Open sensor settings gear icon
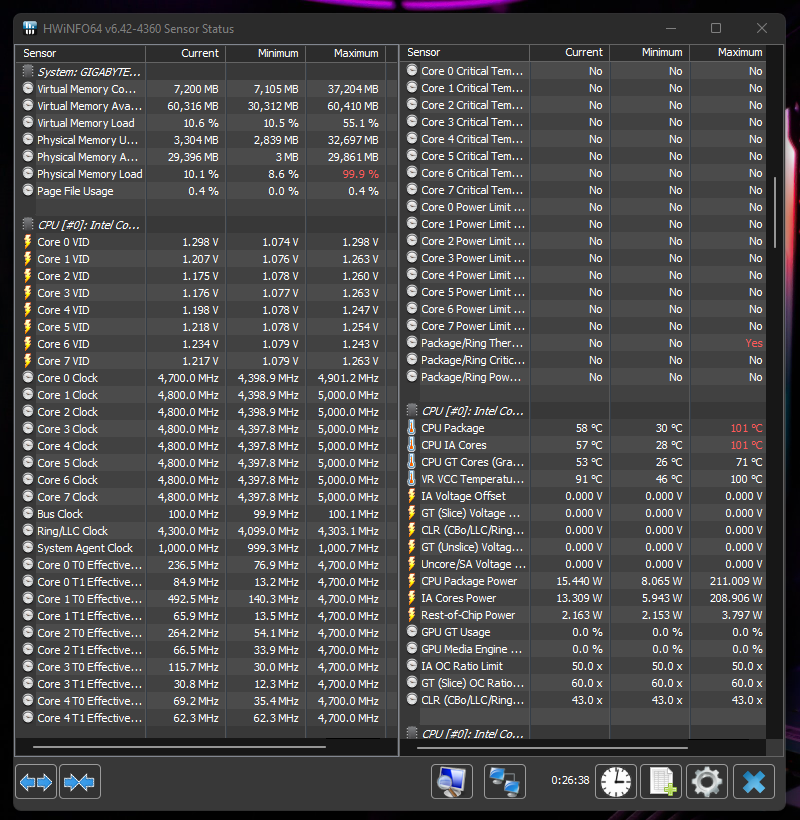Viewport: 800px width, 820px height. (x=707, y=781)
